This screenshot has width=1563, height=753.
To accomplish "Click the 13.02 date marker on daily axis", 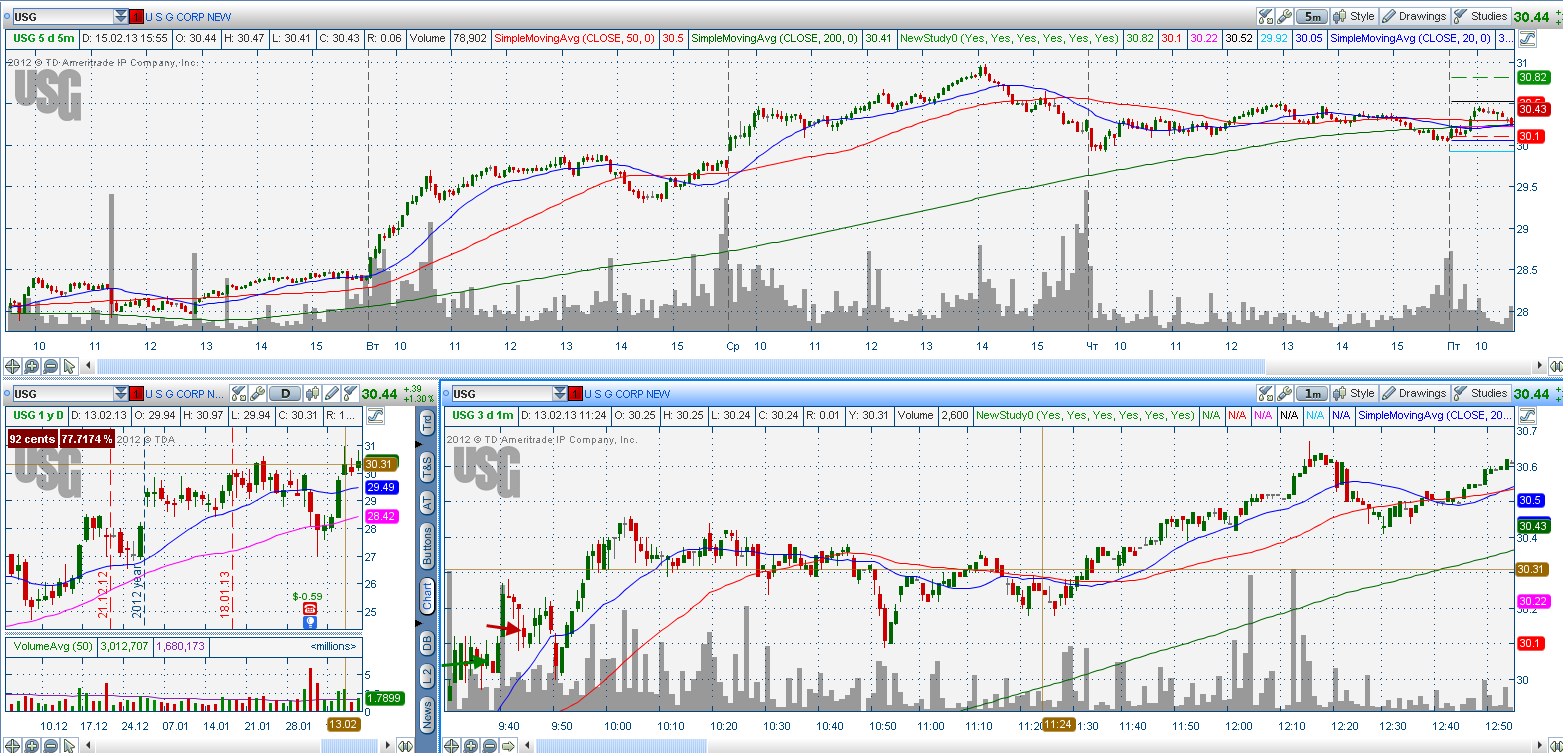I will [345, 724].
